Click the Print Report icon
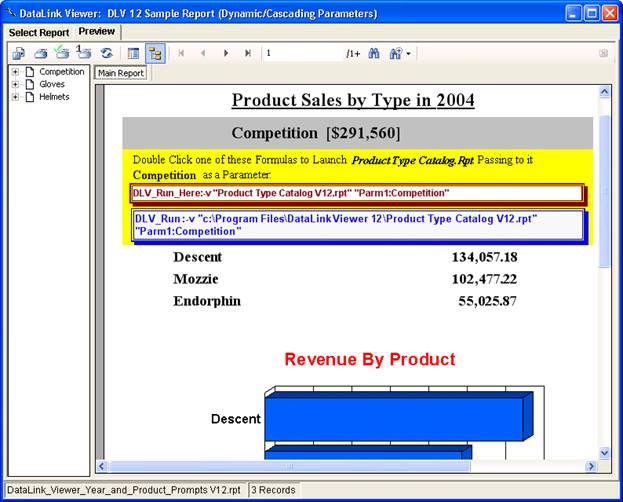The width and height of the screenshot is (623, 502). point(40,53)
